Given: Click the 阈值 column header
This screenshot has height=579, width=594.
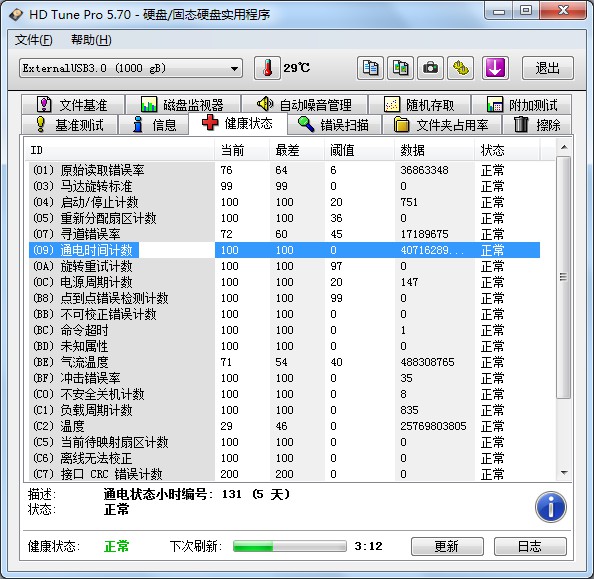Looking at the screenshot, I should [360, 150].
